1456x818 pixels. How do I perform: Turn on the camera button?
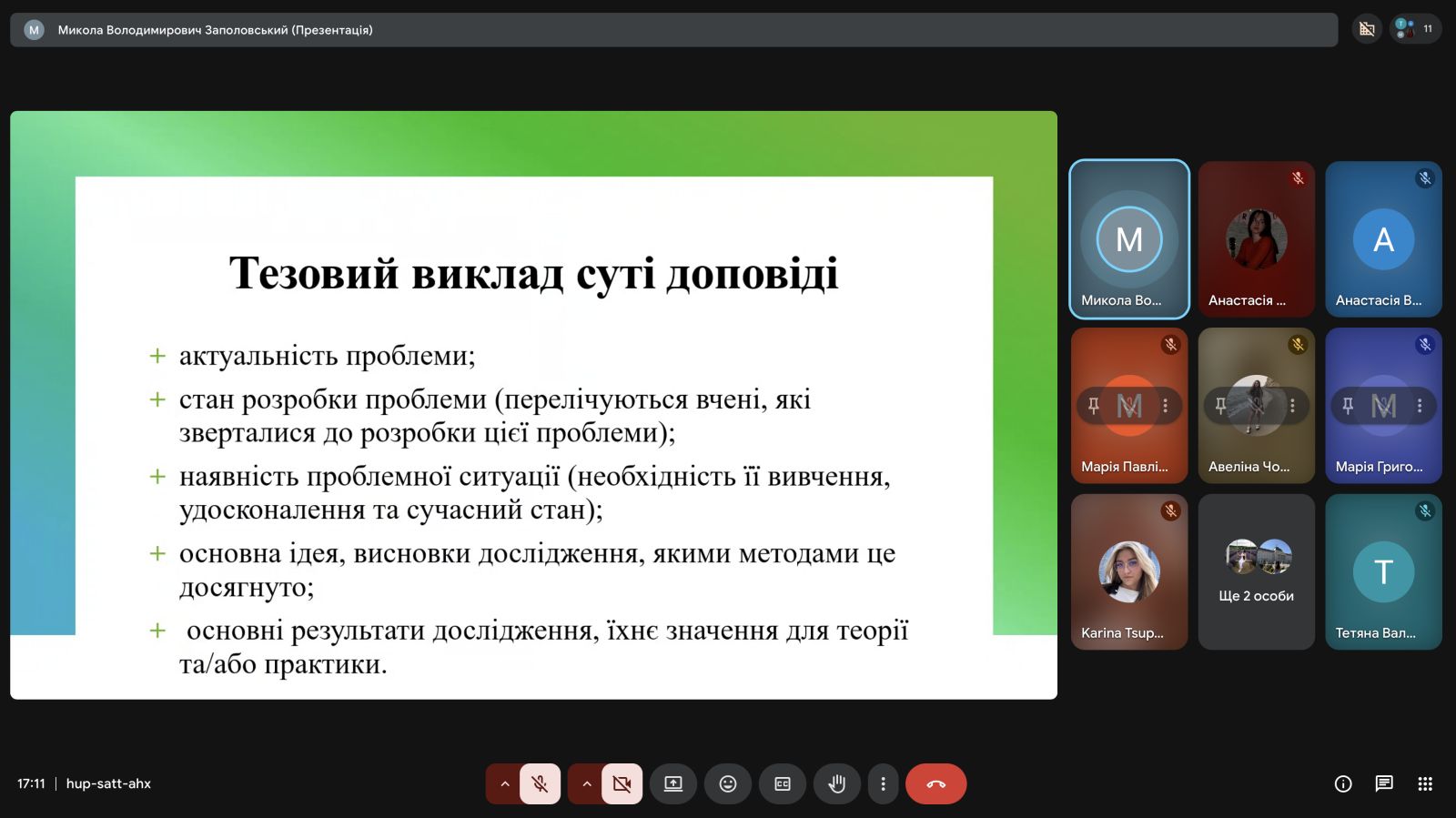622,783
